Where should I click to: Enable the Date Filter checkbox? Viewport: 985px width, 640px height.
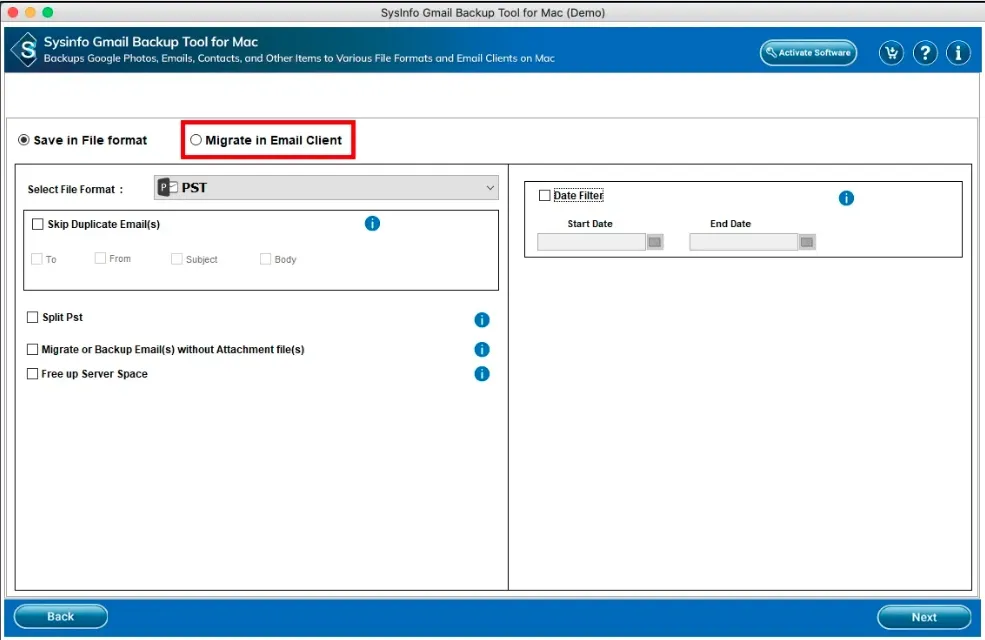545,195
